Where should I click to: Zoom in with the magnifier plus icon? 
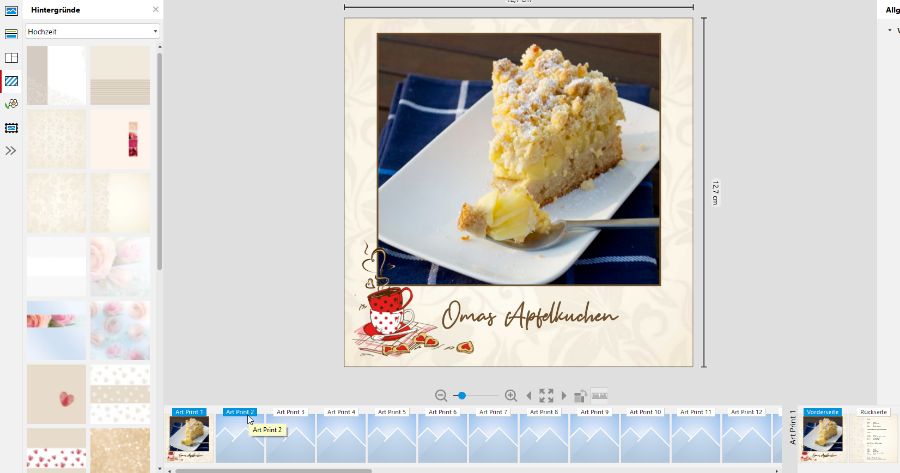click(511, 396)
